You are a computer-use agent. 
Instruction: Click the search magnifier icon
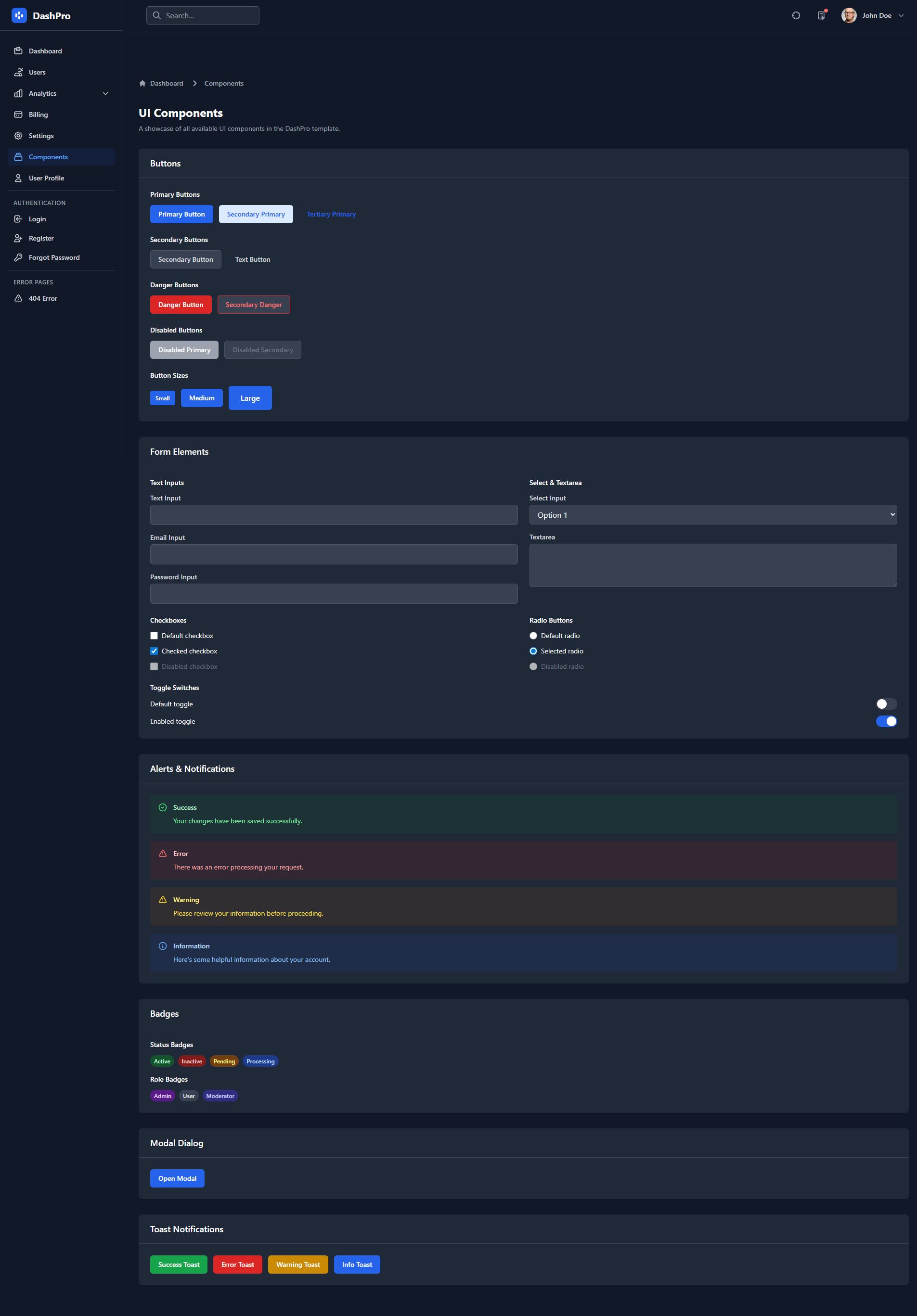pyautogui.click(x=156, y=15)
